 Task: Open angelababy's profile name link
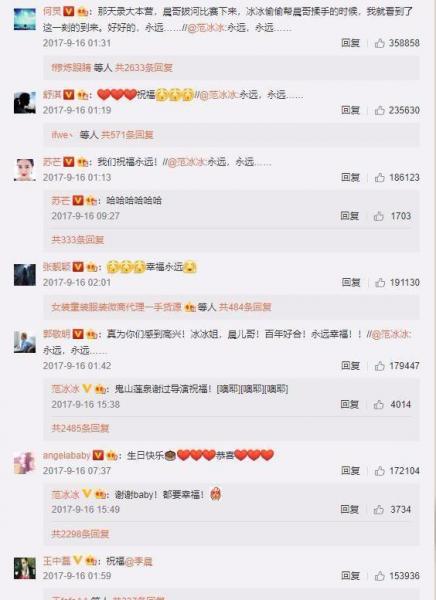coord(67,455)
